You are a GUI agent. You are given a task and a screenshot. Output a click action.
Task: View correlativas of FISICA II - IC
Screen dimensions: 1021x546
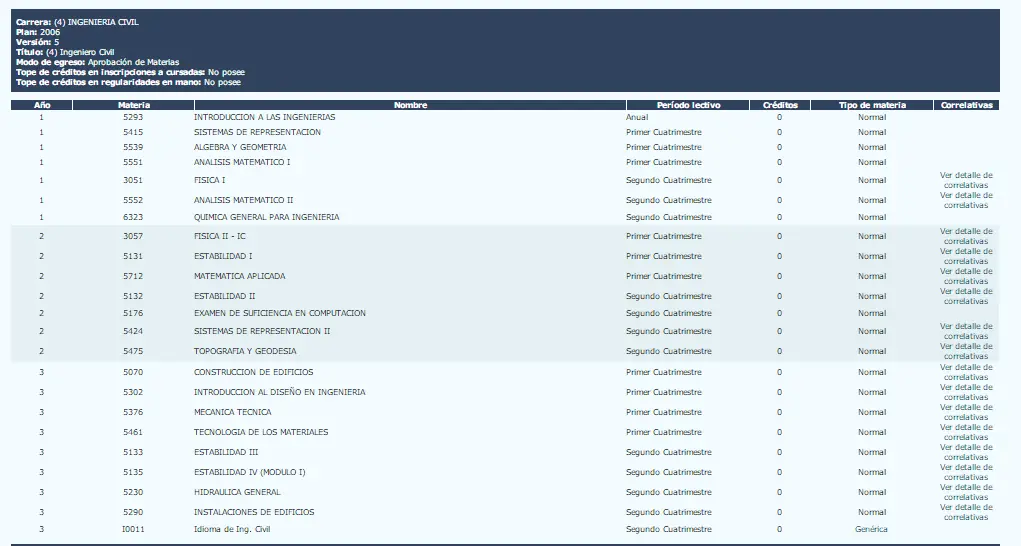966,236
